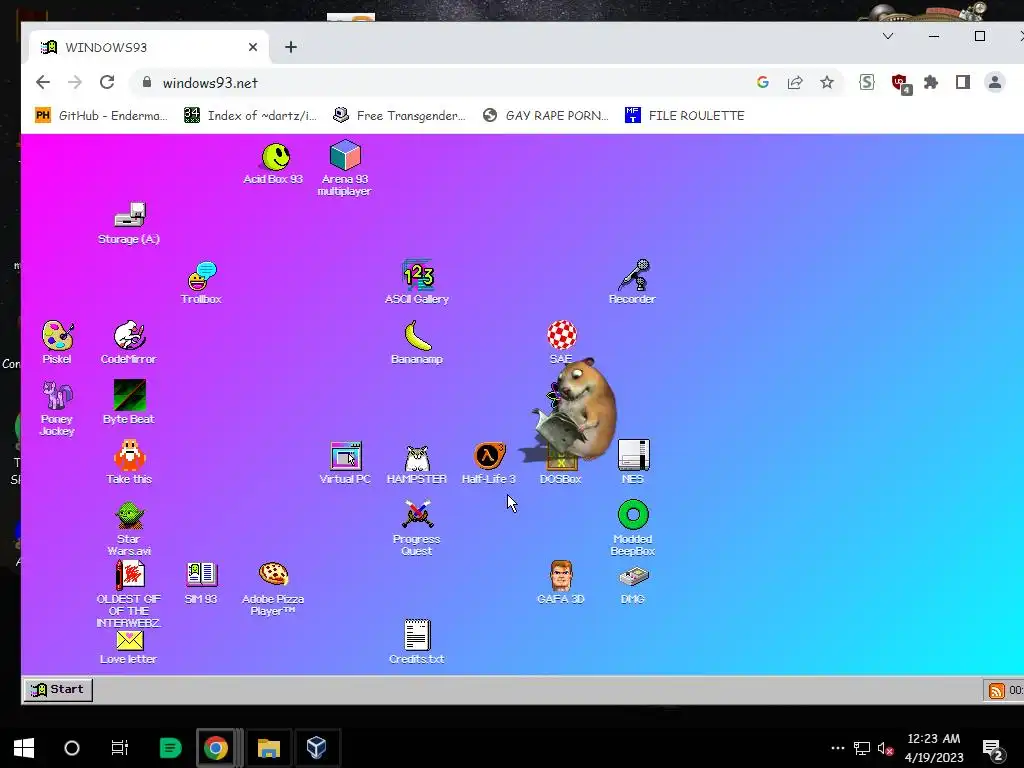The image size is (1024, 768).
Task: Launch the NES emulator icon
Action: pyautogui.click(x=633, y=462)
